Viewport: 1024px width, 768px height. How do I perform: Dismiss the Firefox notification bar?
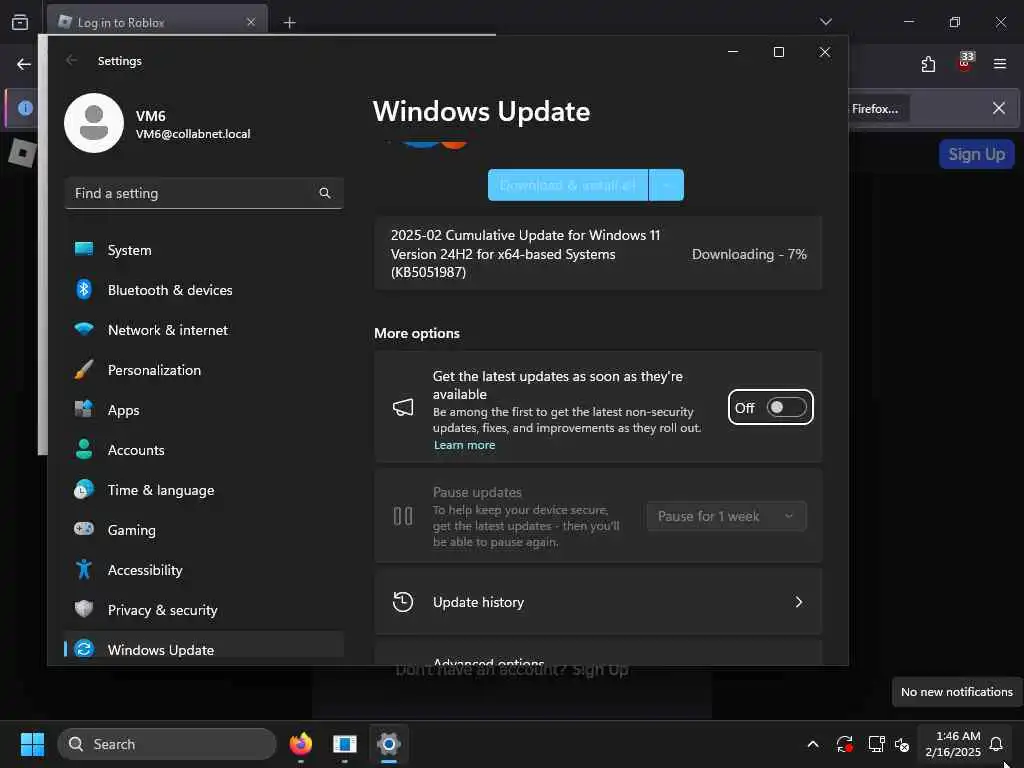point(999,108)
